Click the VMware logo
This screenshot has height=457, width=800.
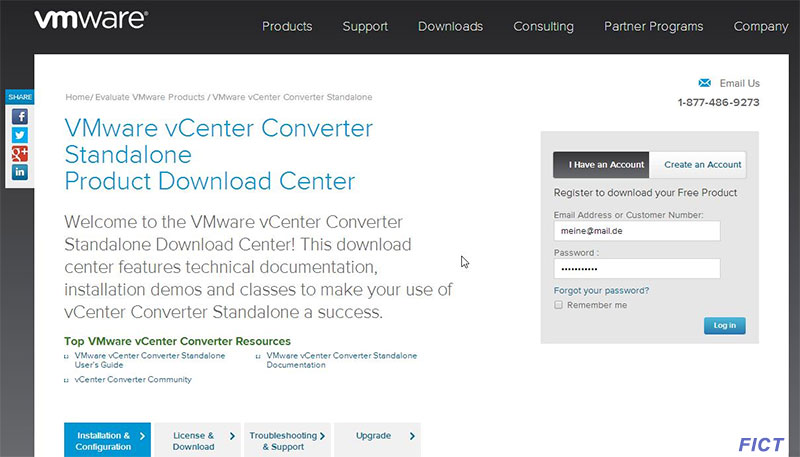point(91,20)
